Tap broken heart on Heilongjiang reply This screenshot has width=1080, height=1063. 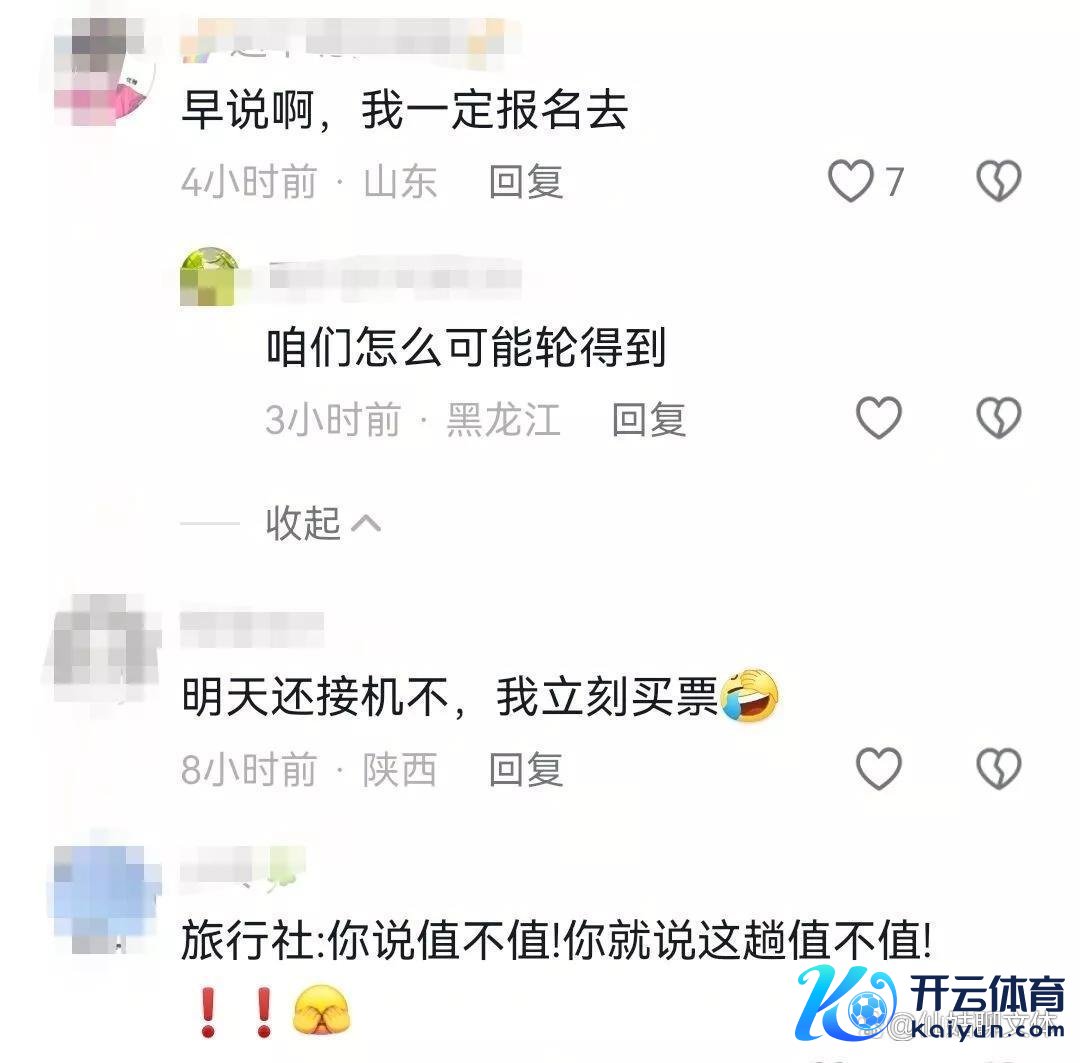[x=999, y=417]
